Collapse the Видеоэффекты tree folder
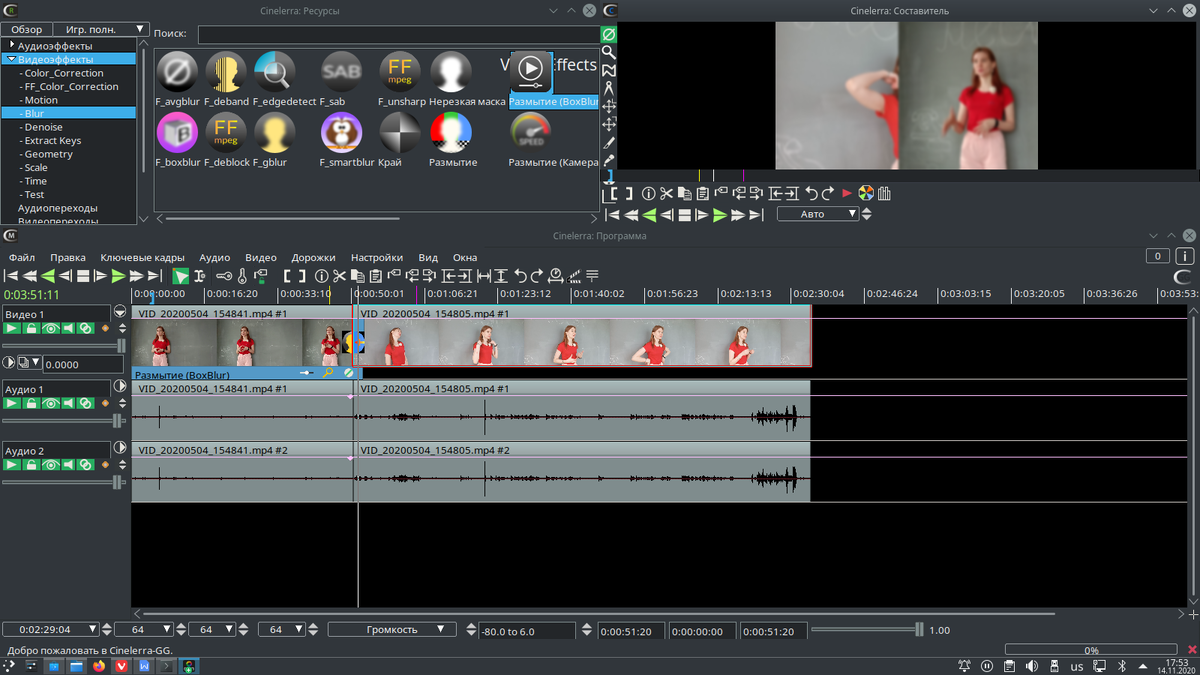Image resolution: width=1200 pixels, height=675 pixels. point(11,59)
